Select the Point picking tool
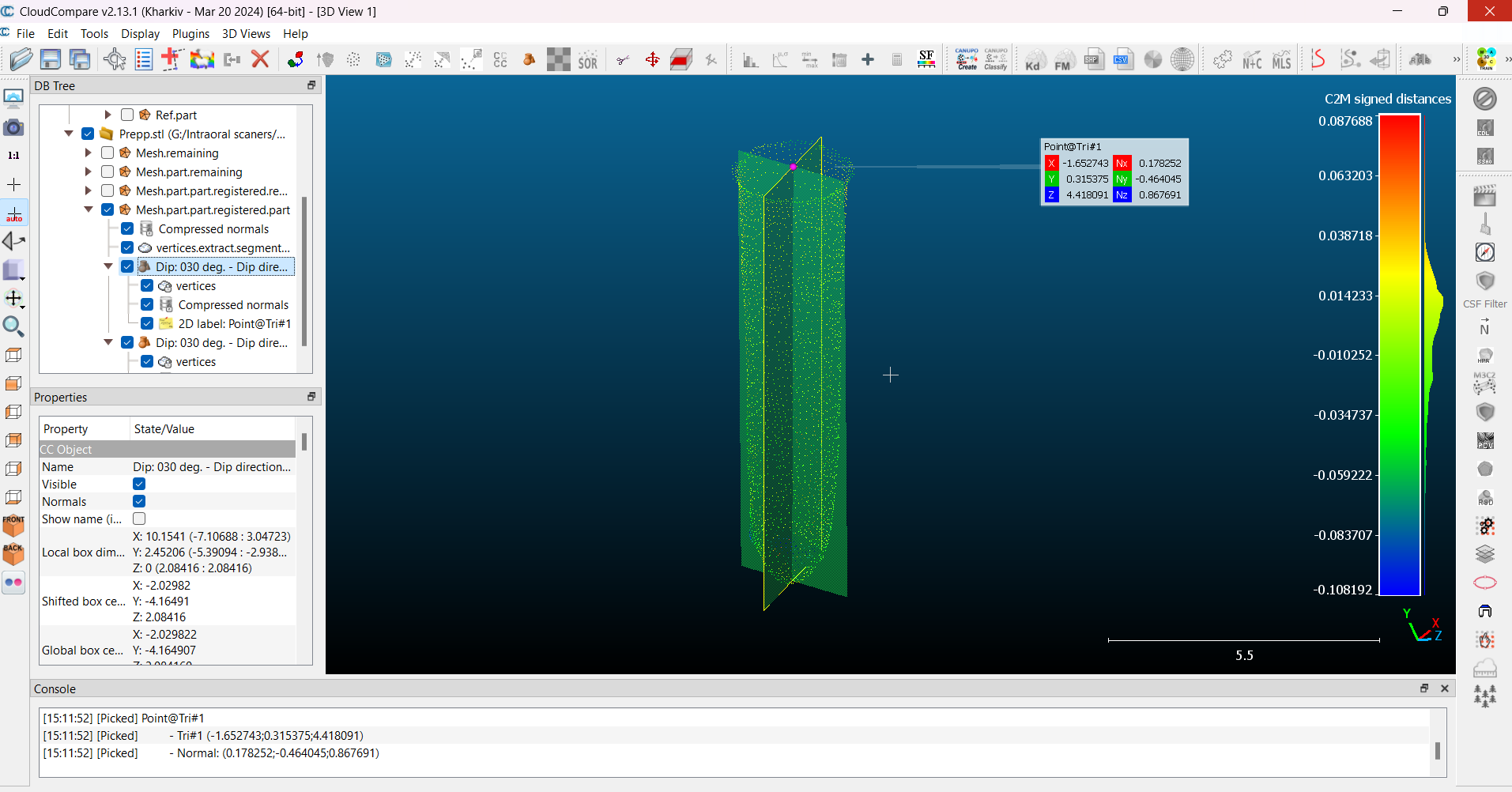 point(115,59)
